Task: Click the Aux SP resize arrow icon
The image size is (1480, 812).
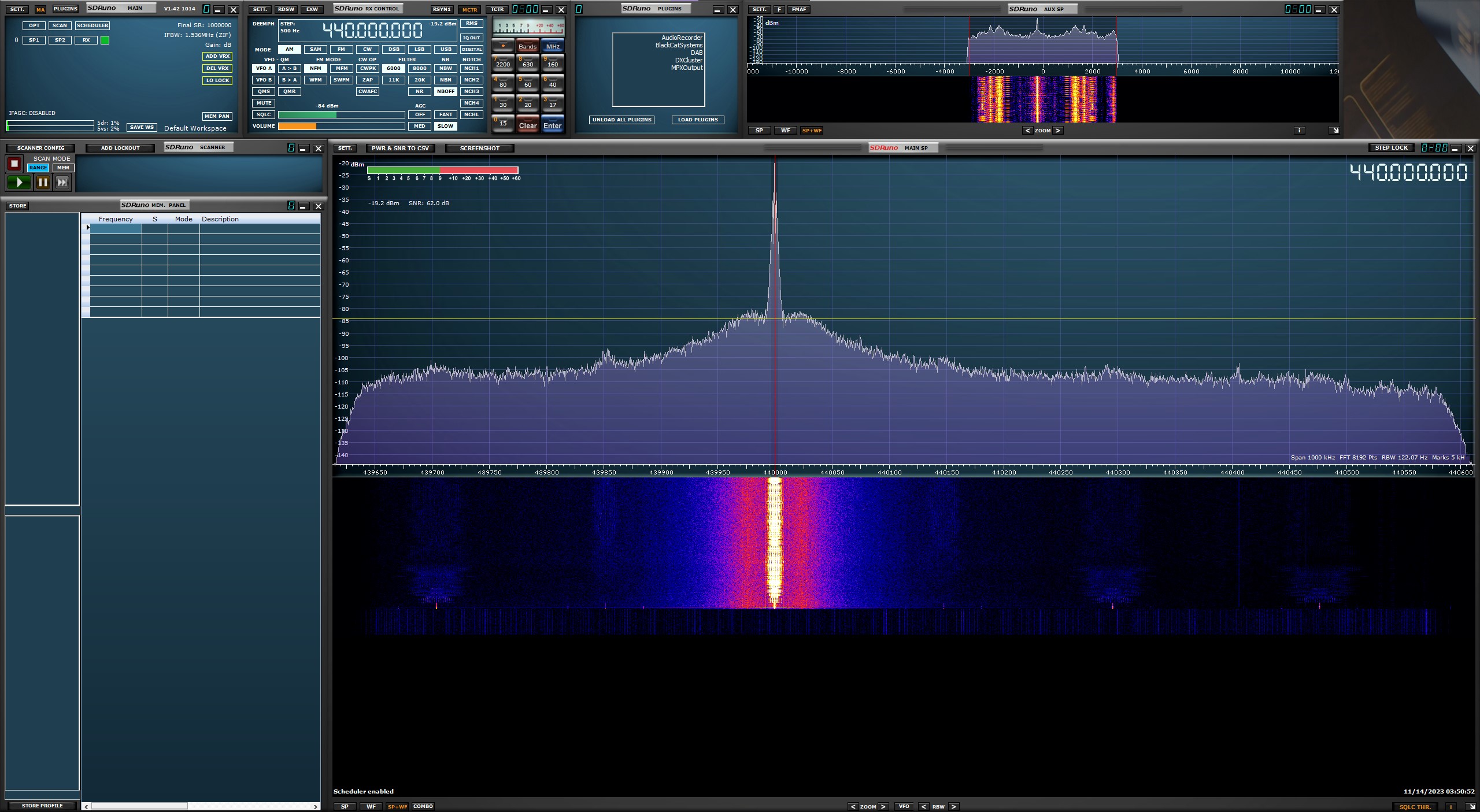Action: coord(1335,131)
